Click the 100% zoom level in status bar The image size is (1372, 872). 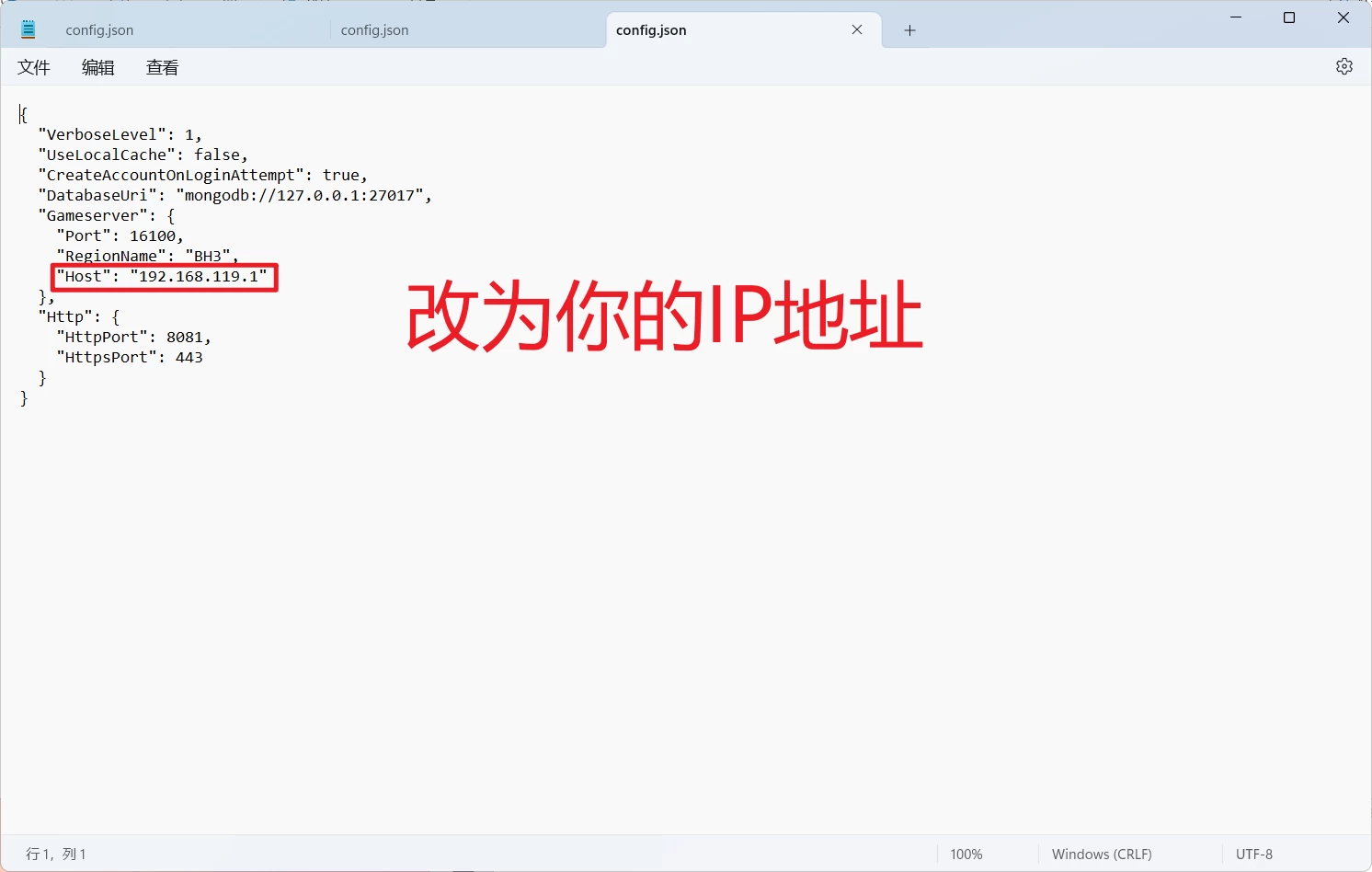(x=966, y=855)
